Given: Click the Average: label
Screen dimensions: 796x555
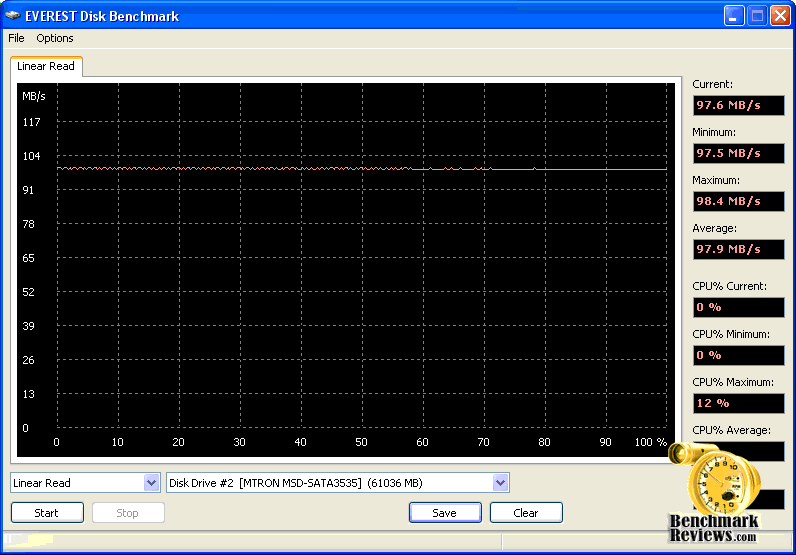Looking at the screenshot, I should click(x=714, y=228).
